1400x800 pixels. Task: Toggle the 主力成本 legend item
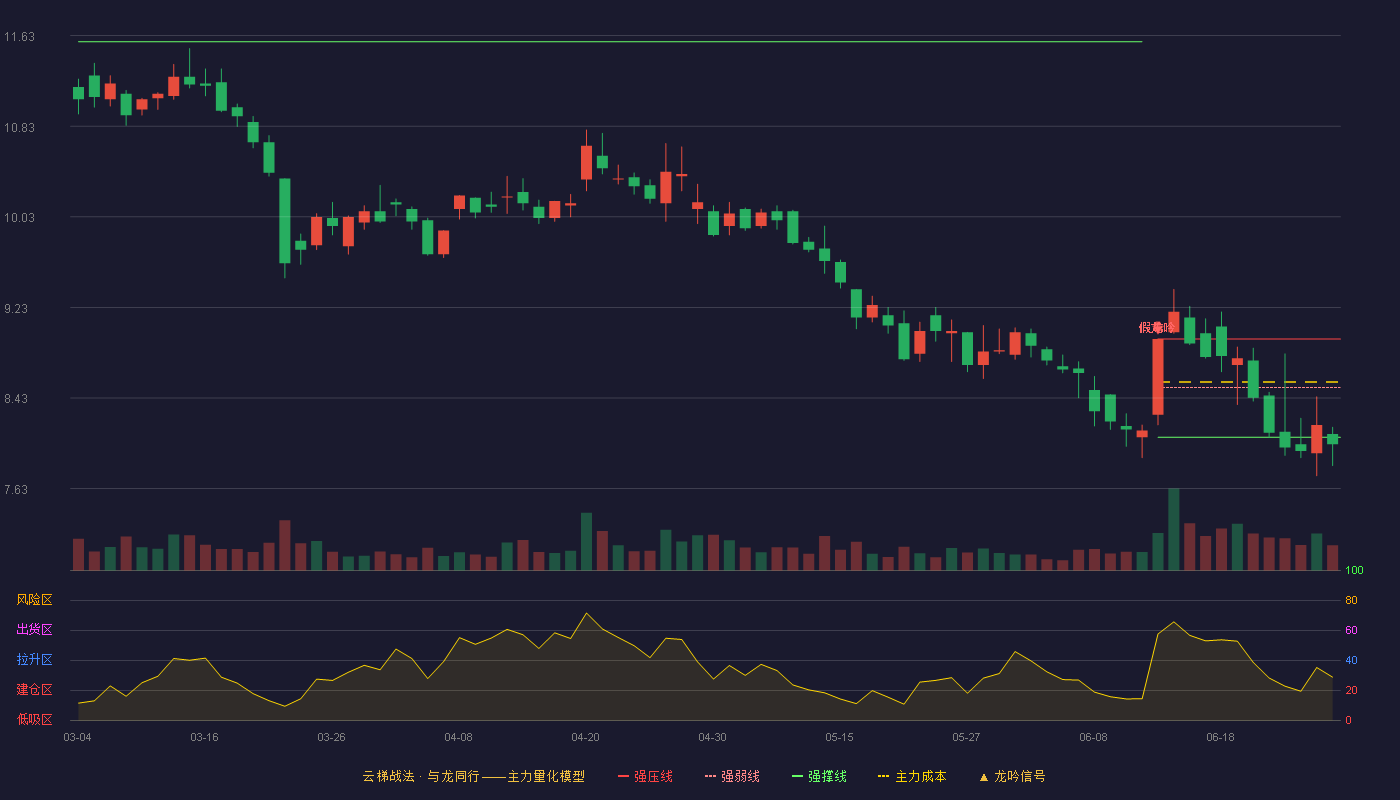tap(912, 776)
